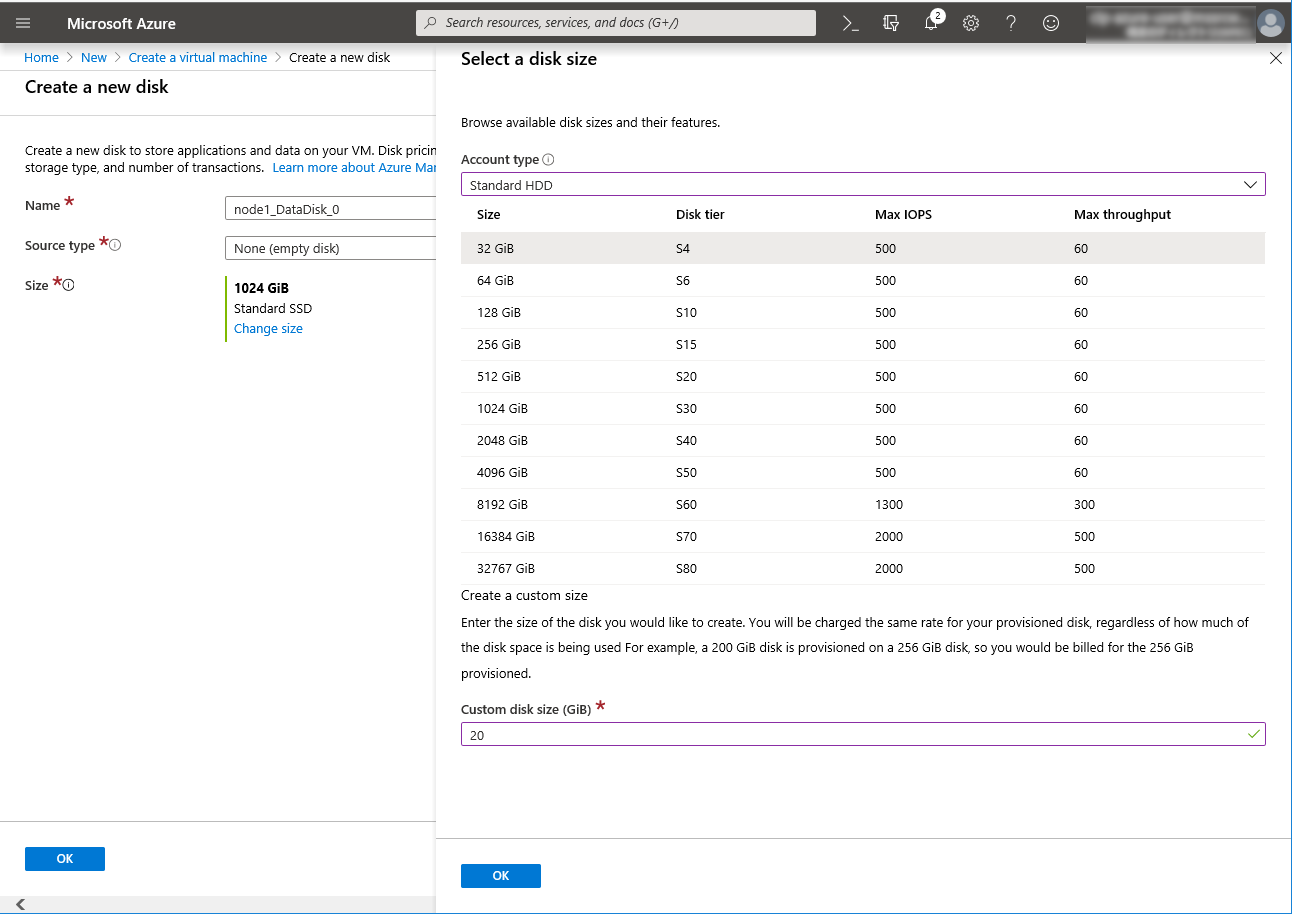
Task: Choose the 1024 GiB S30 disk row
Action: (x=862, y=408)
